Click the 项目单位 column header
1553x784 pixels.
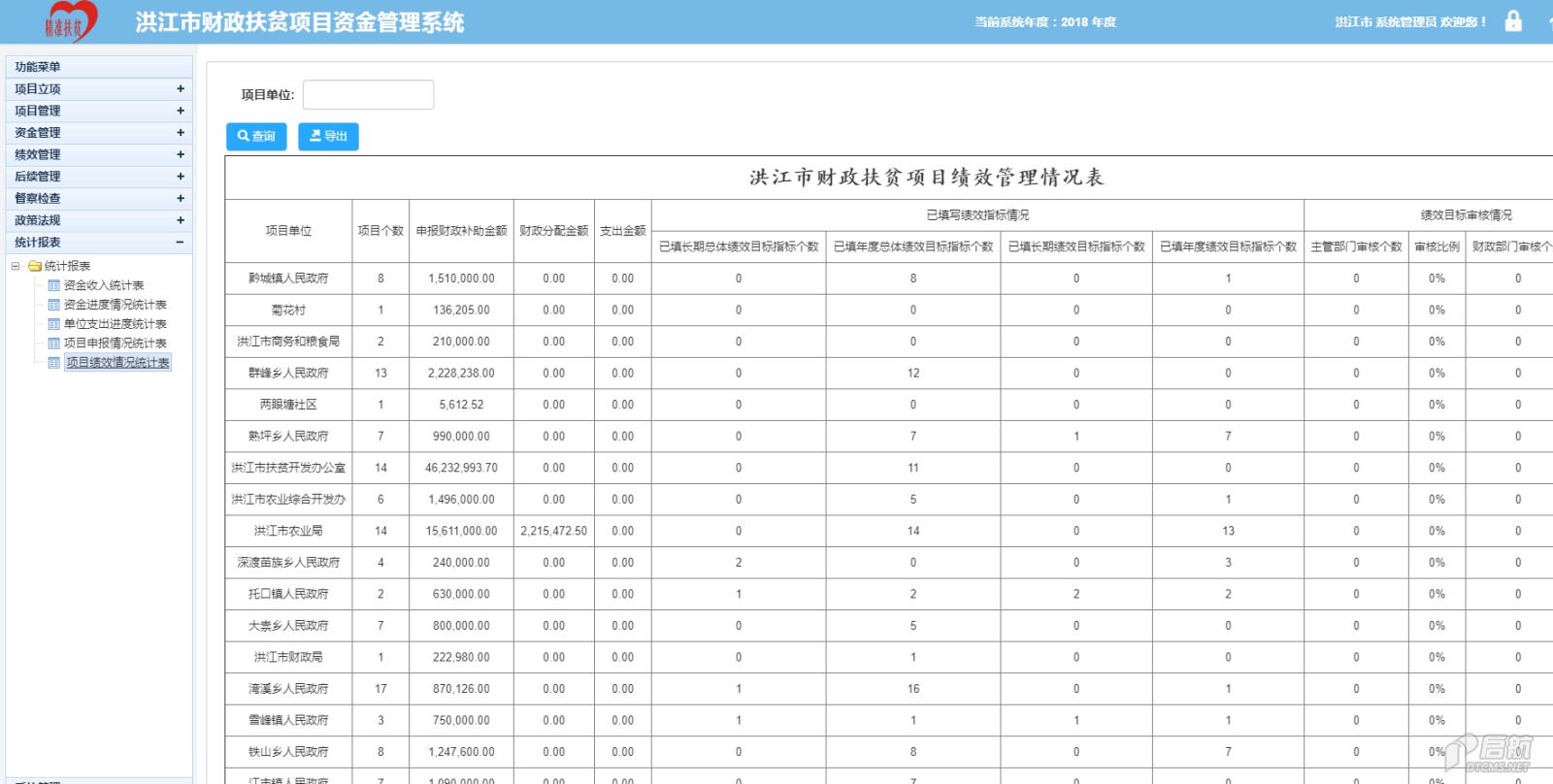[x=288, y=231]
